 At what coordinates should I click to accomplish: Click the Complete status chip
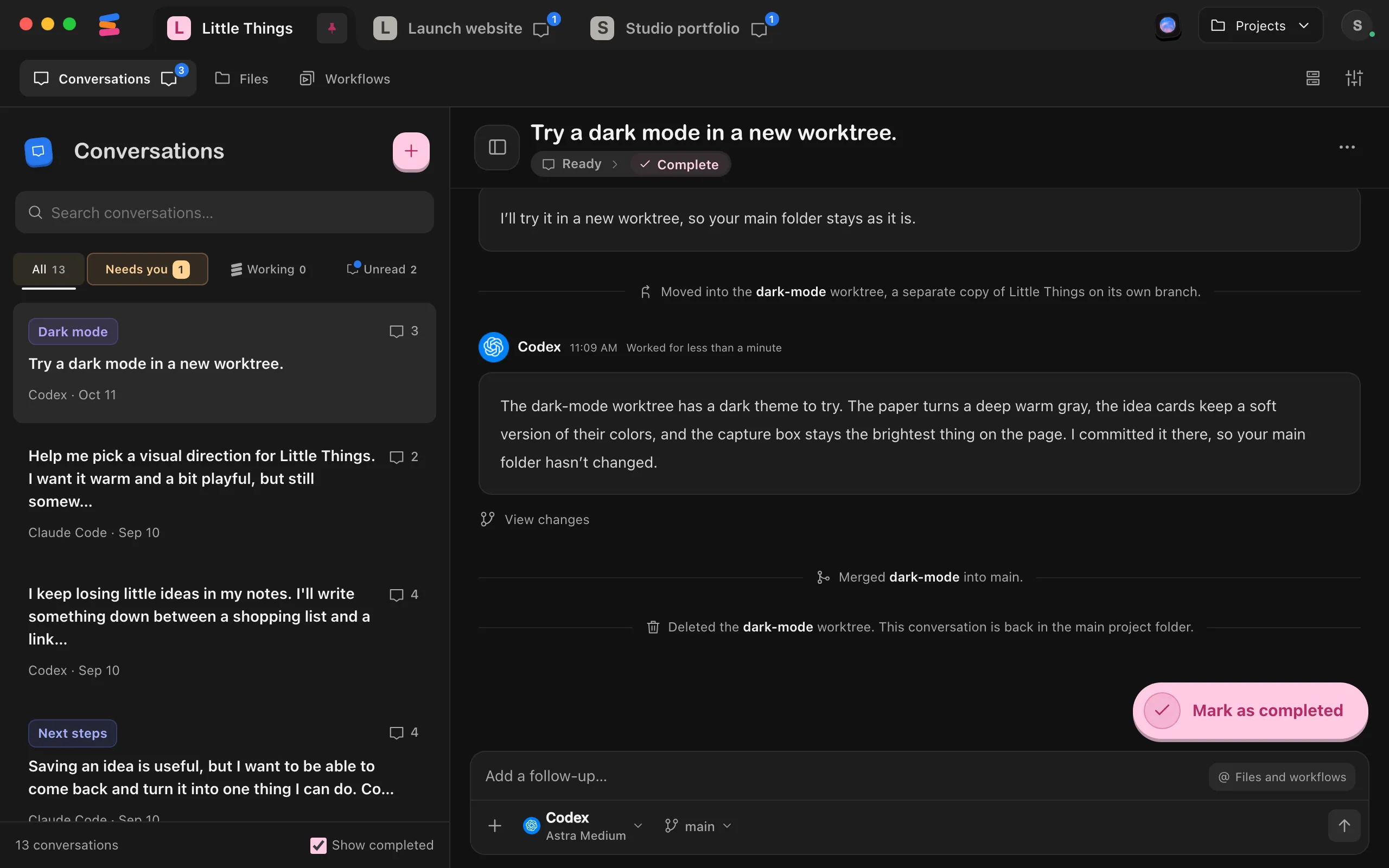679,164
